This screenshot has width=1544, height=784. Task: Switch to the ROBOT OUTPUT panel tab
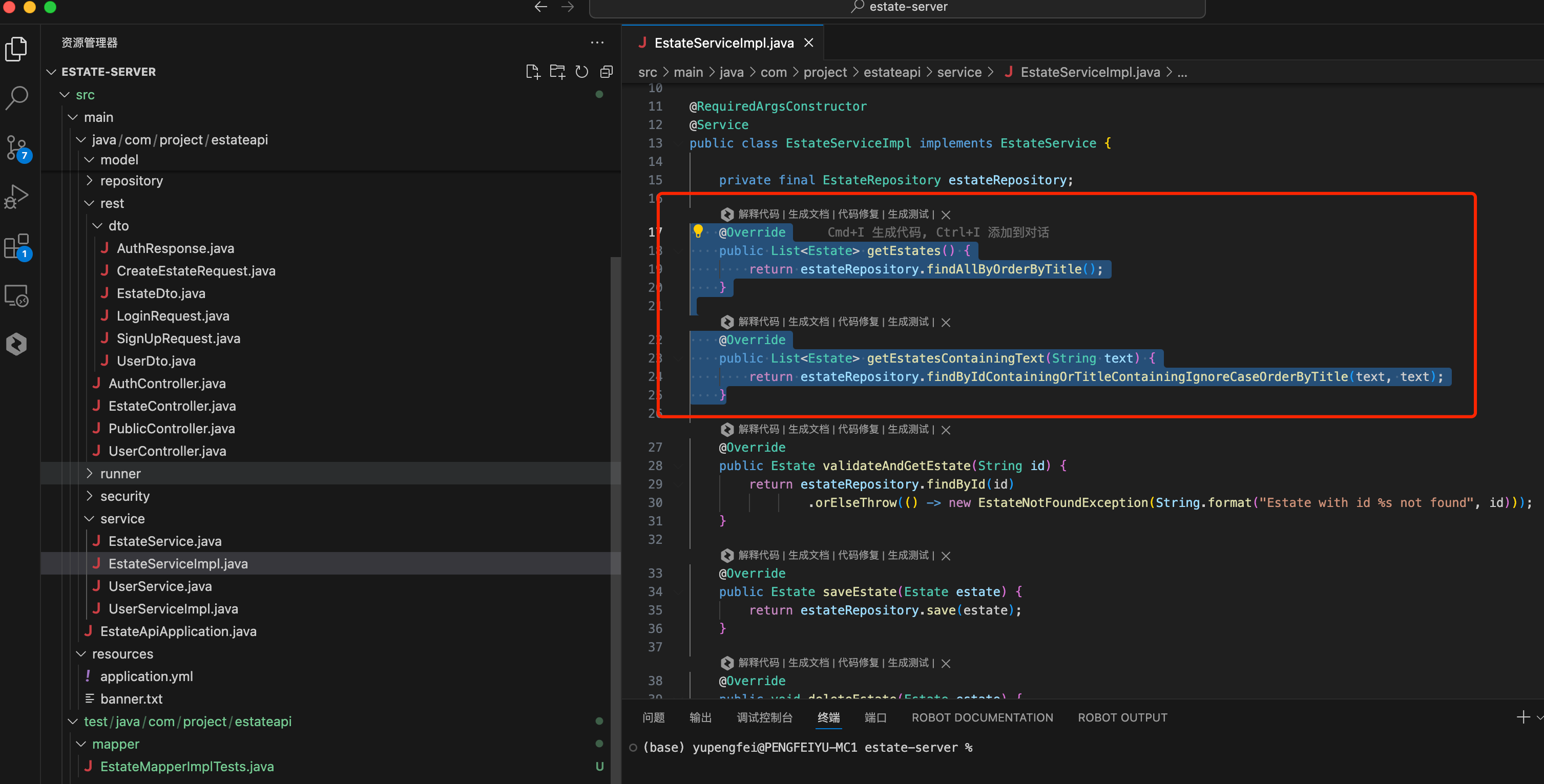1122,717
